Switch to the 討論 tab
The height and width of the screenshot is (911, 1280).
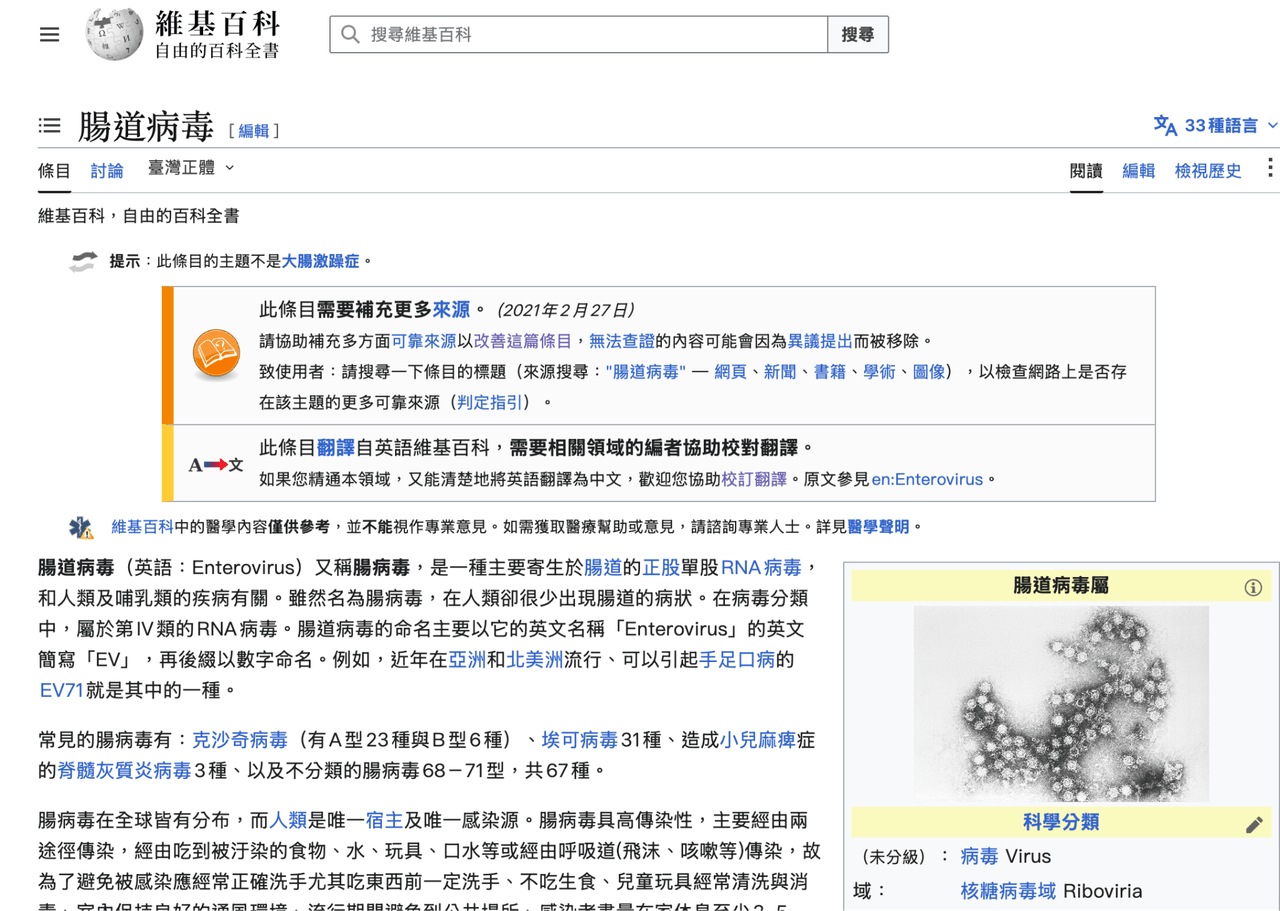107,170
